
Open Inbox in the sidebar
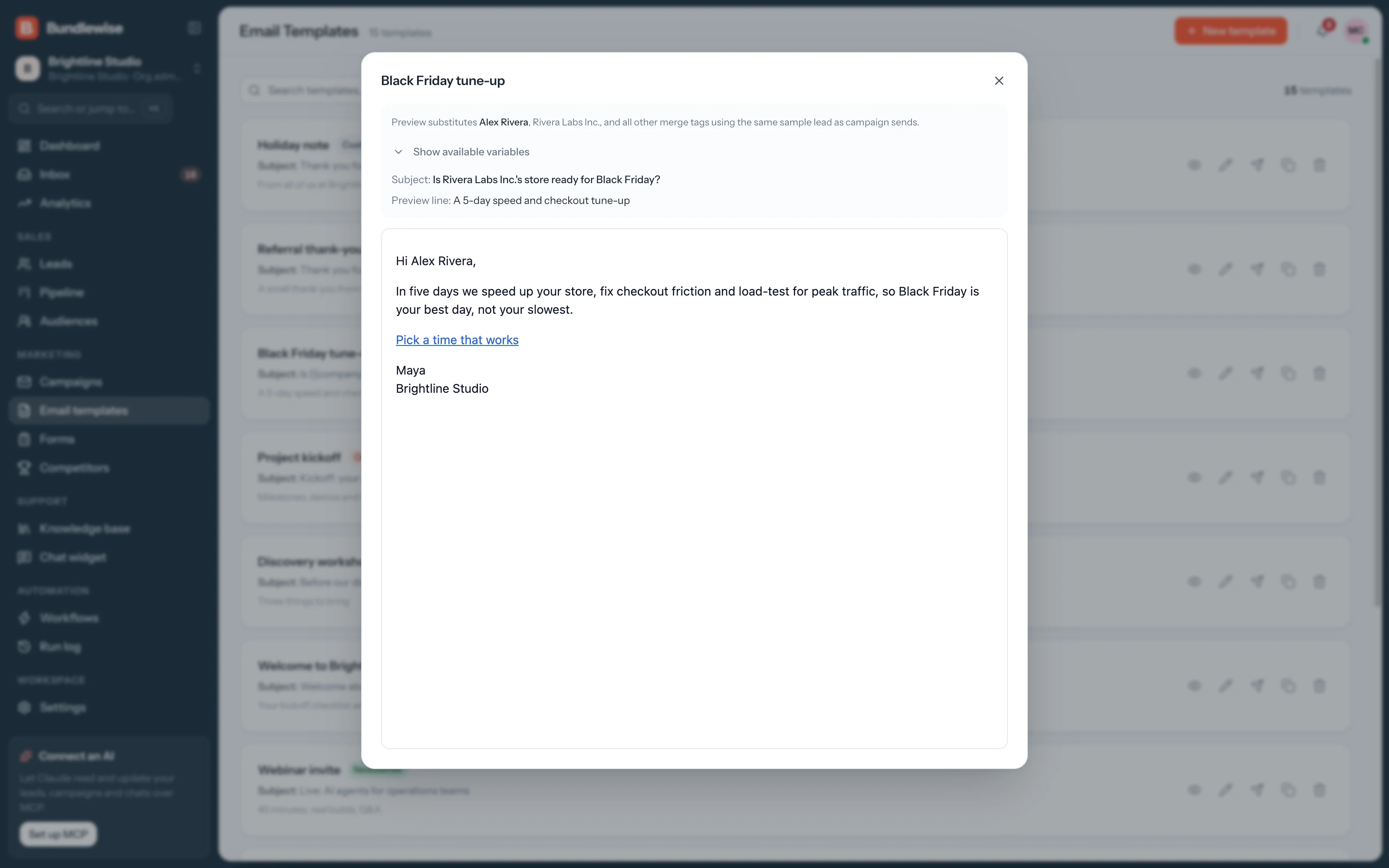pos(109,174)
